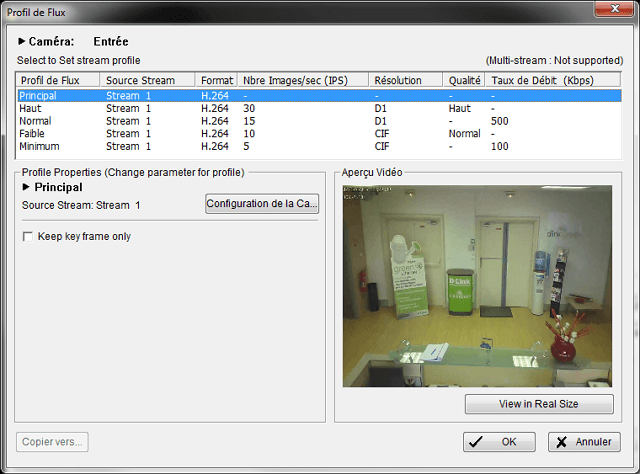Click the 100 Kbps value in Minimum row

point(500,146)
